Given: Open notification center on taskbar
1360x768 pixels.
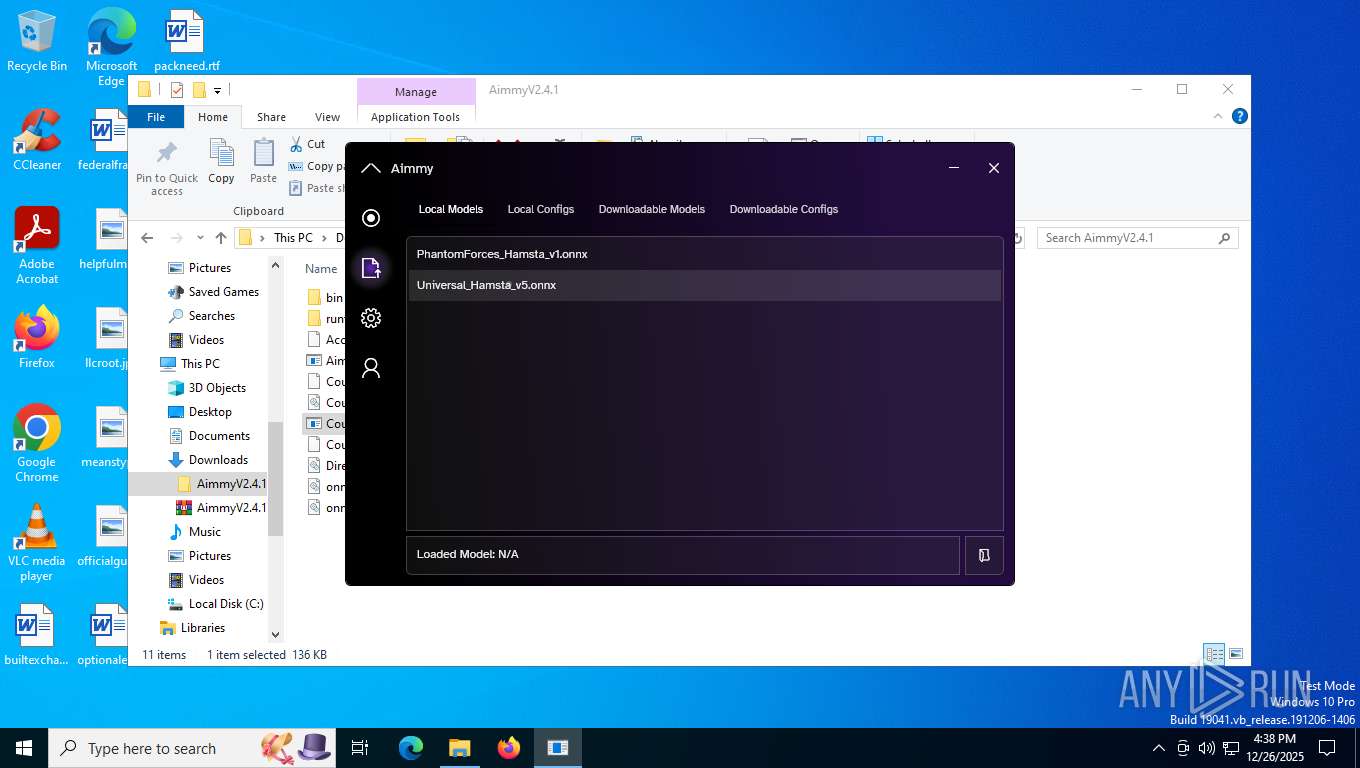Looking at the screenshot, I should 1327,748.
